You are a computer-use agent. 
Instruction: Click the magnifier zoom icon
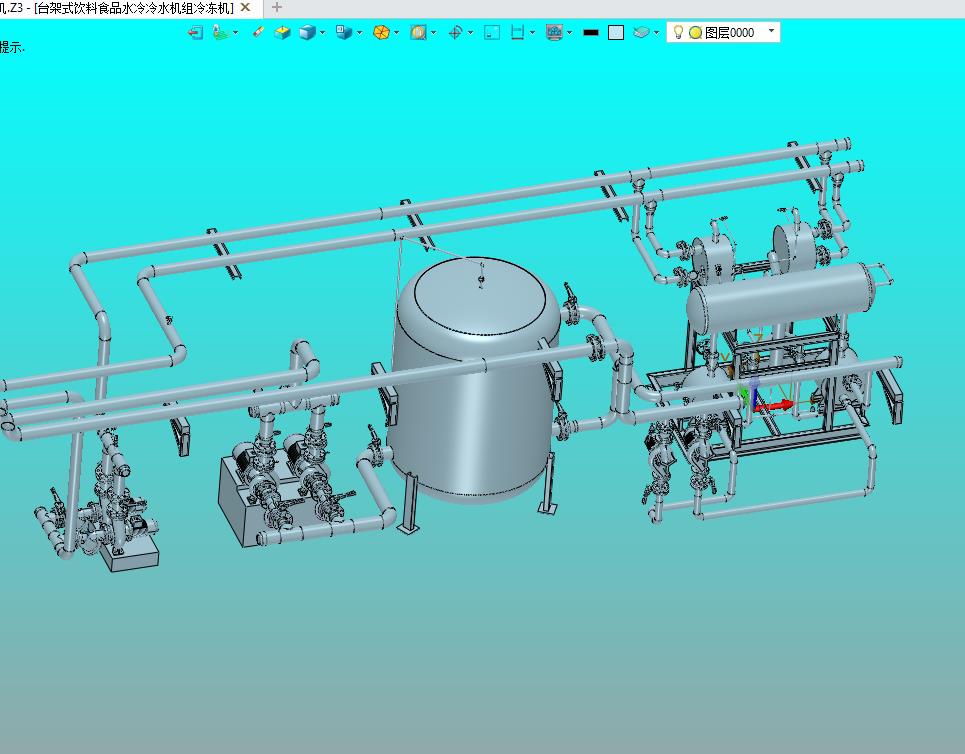[x=418, y=33]
